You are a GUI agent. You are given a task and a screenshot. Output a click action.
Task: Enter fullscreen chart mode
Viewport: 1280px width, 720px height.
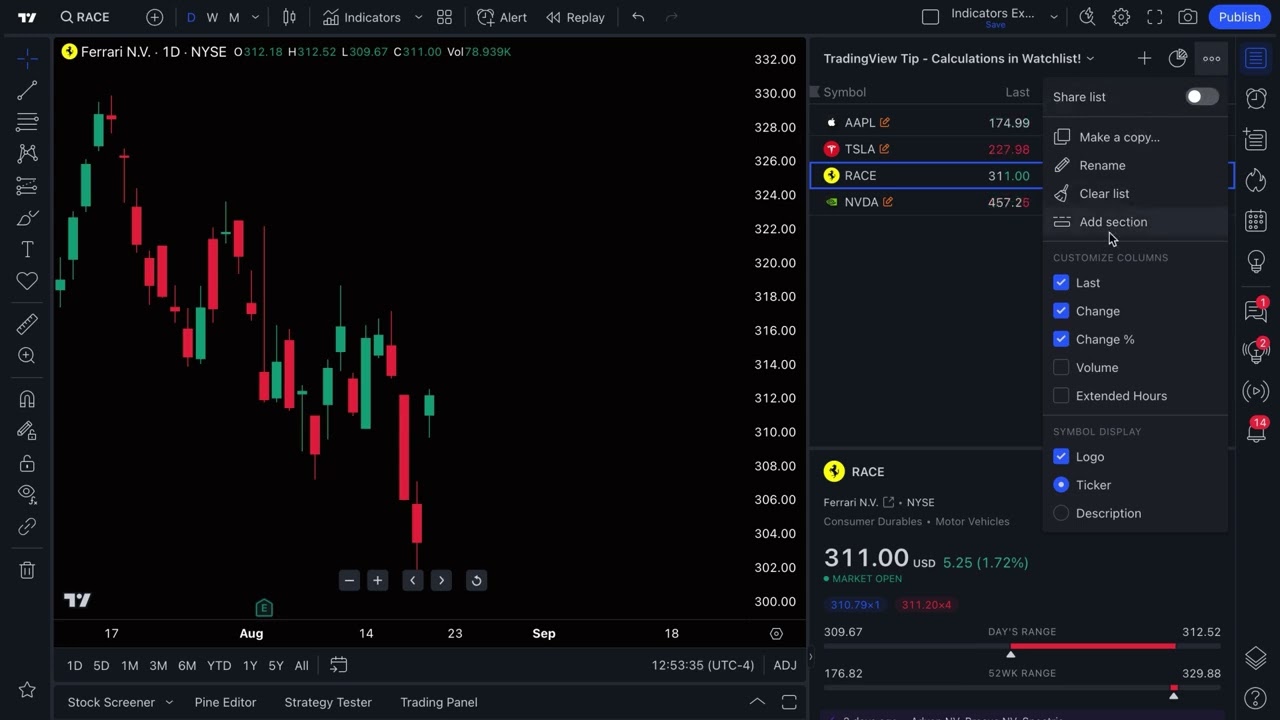tap(1155, 17)
